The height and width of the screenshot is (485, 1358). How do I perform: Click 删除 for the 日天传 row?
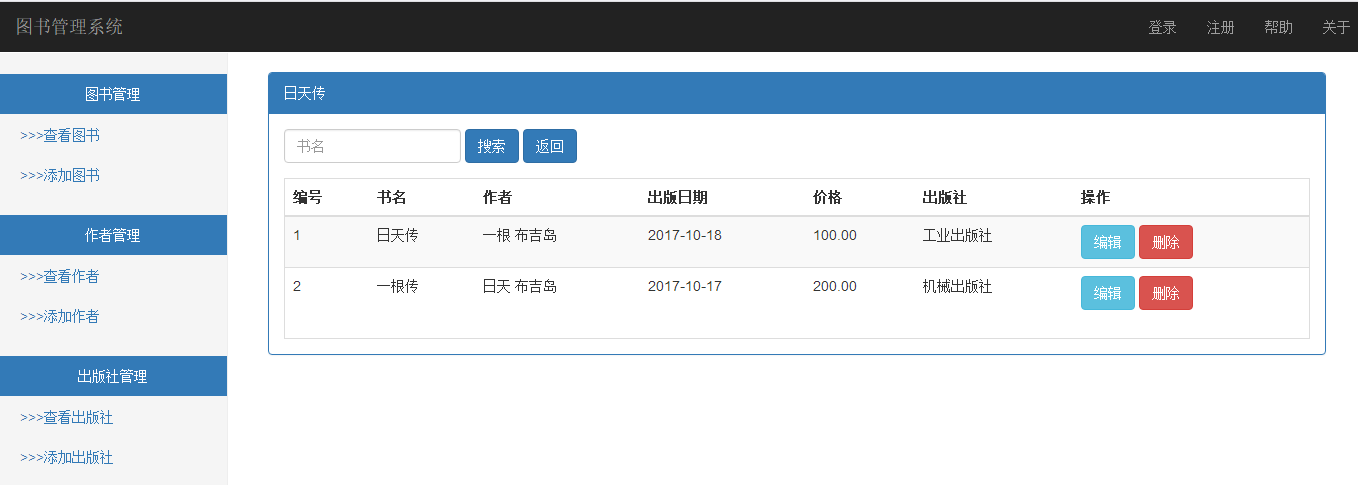[1166, 242]
